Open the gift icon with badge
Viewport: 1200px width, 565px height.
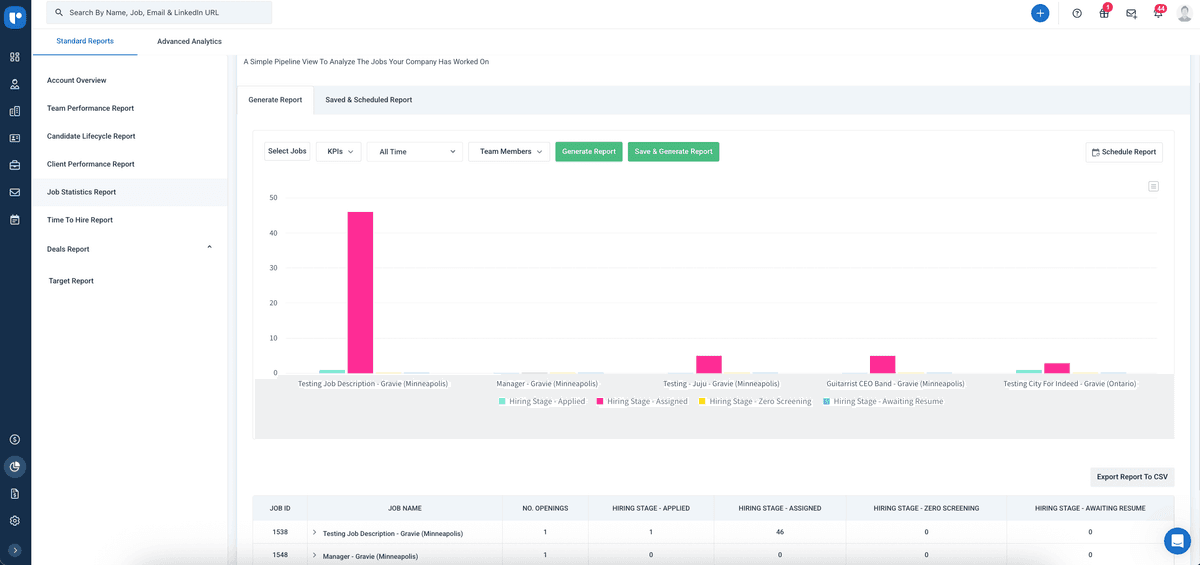point(1104,14)
